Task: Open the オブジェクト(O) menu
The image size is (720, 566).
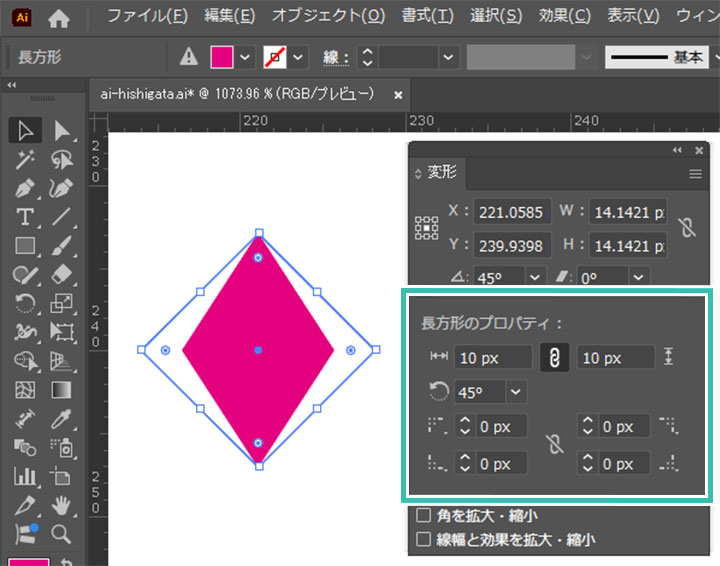Action: click(328, 17)
